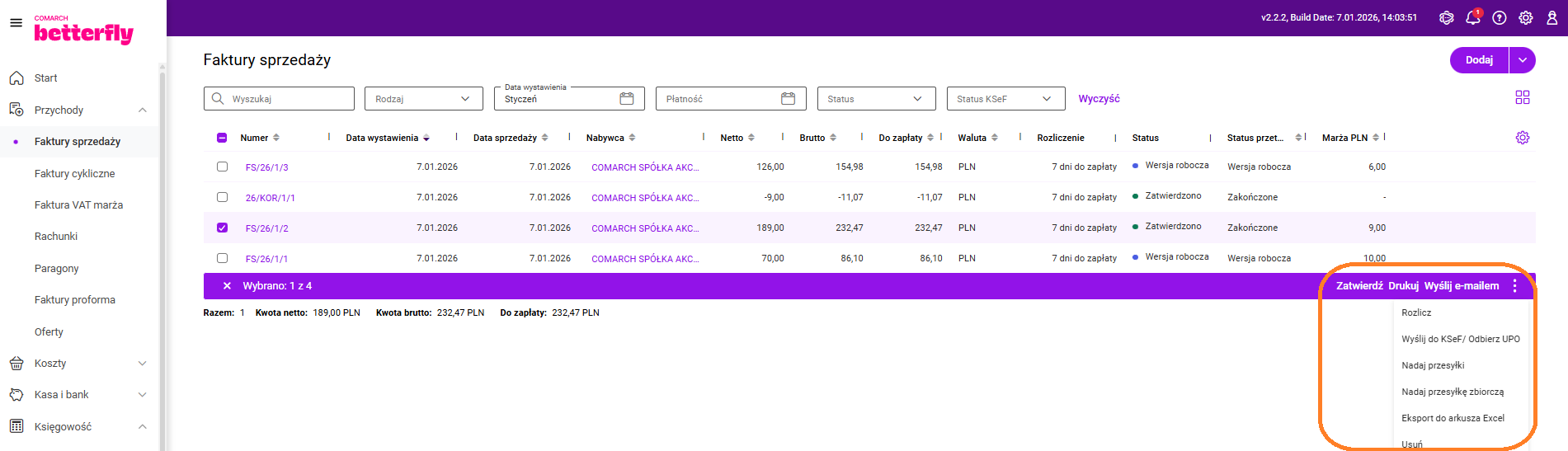Select Eksport do arkusza Excel
This screenshot has width=1568, height=451.
(x=1453, y=418)
